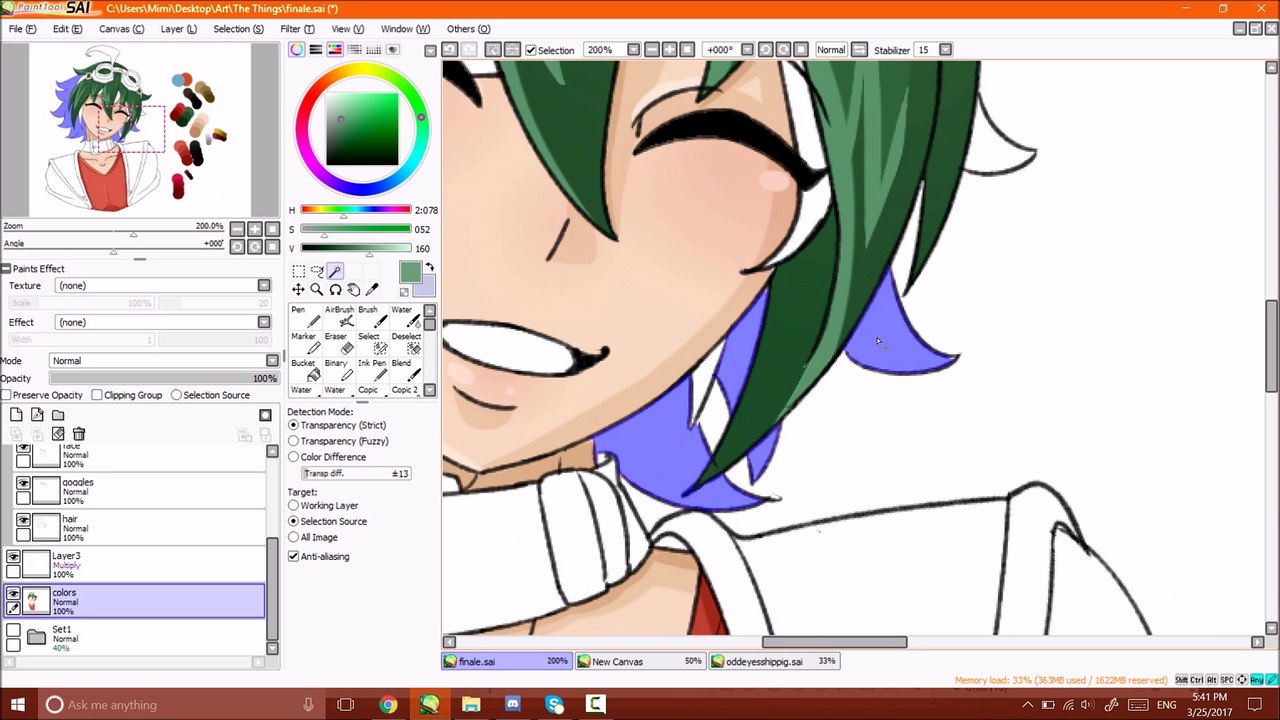Open the color panel options dropdown arrow
The width and height of the screenshot is (1280, 720).
[x=430, y=50]
